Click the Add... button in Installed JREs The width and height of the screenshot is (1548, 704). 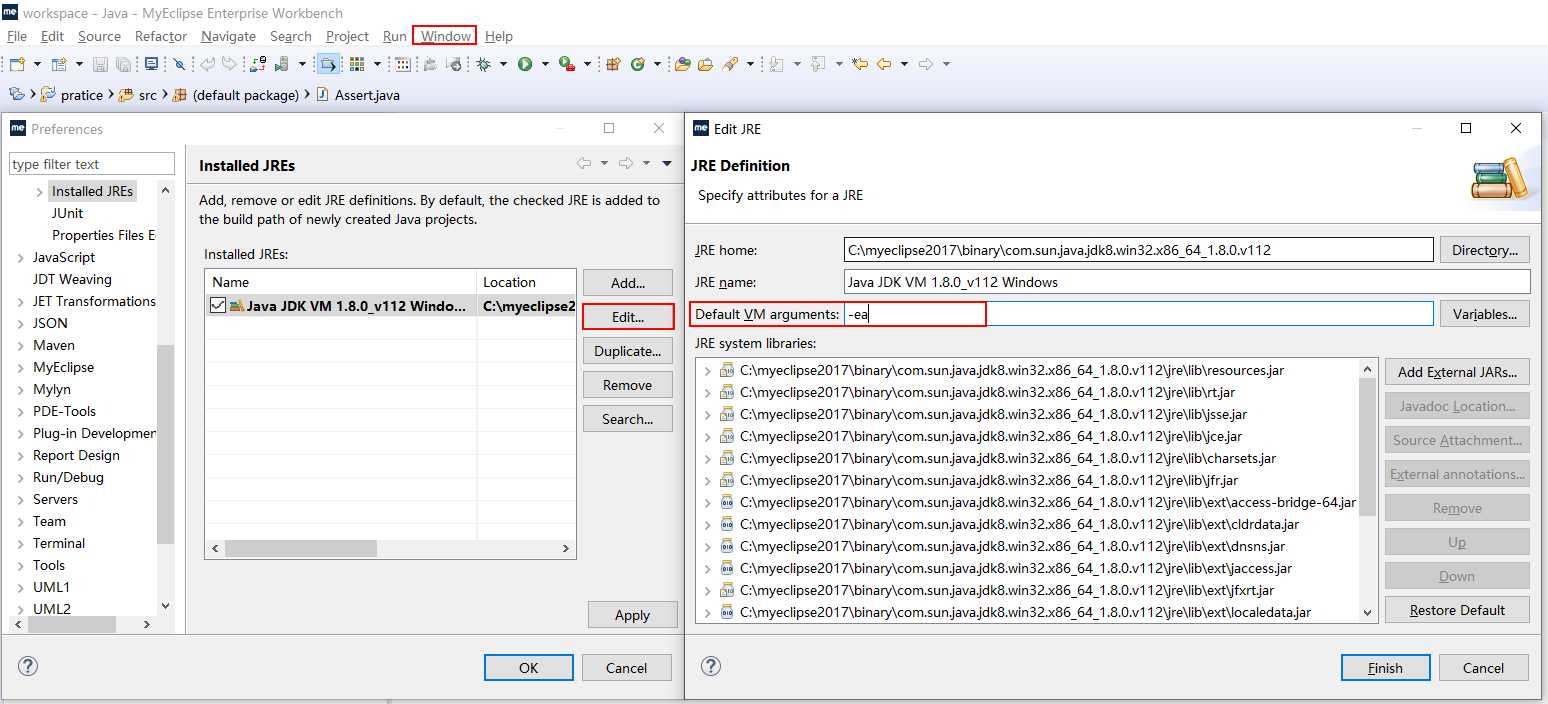(628, 283)
